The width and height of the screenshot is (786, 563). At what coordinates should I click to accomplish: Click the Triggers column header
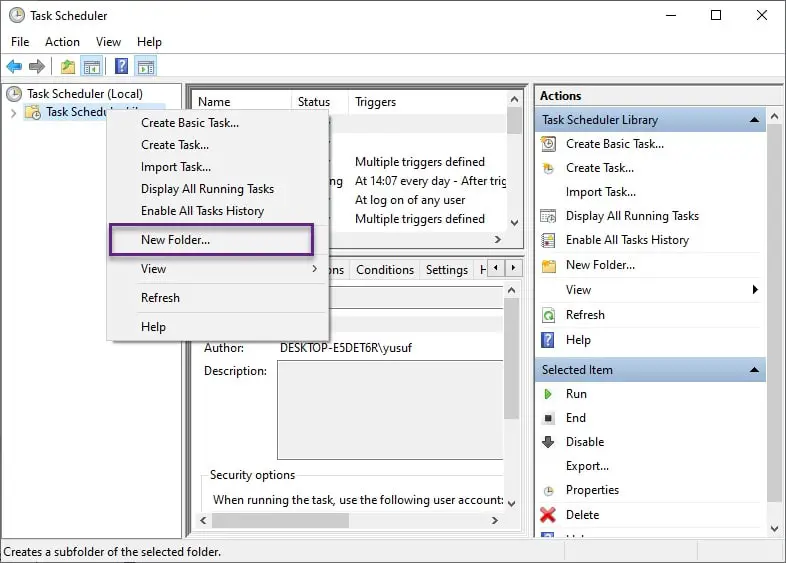point(427,102)
